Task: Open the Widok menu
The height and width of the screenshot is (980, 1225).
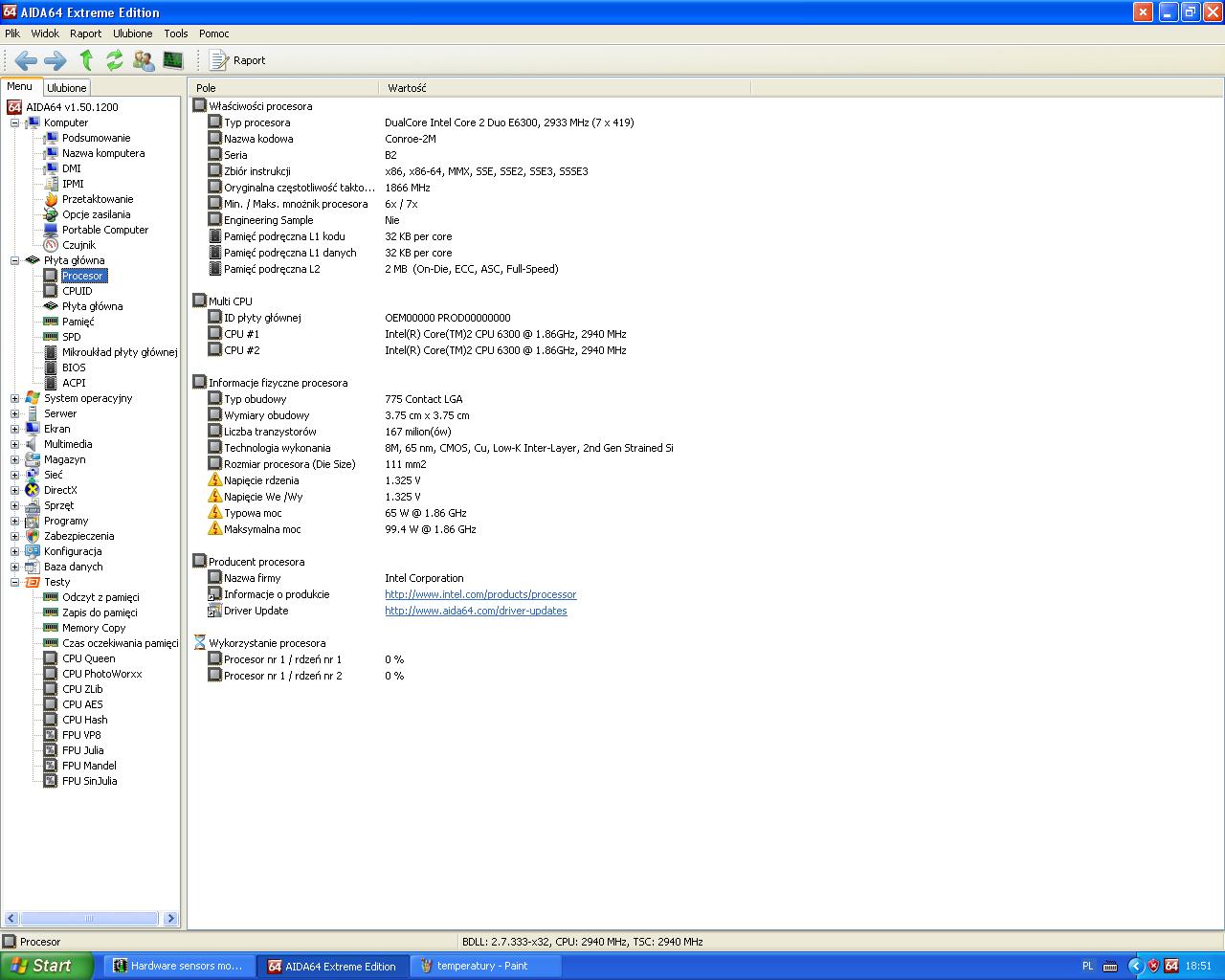Action: point(45,33)
